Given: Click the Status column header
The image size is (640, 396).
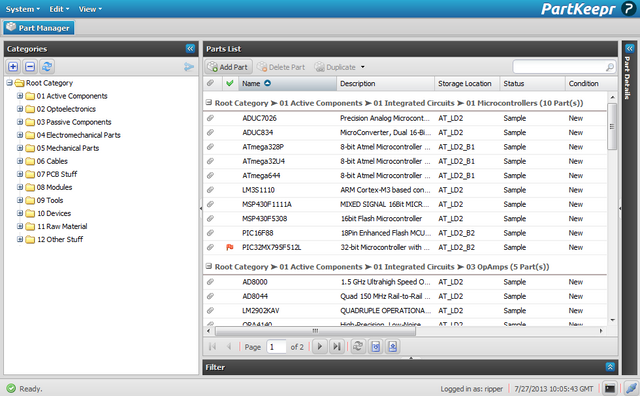Looking at the screenshot, I should 532,83.
